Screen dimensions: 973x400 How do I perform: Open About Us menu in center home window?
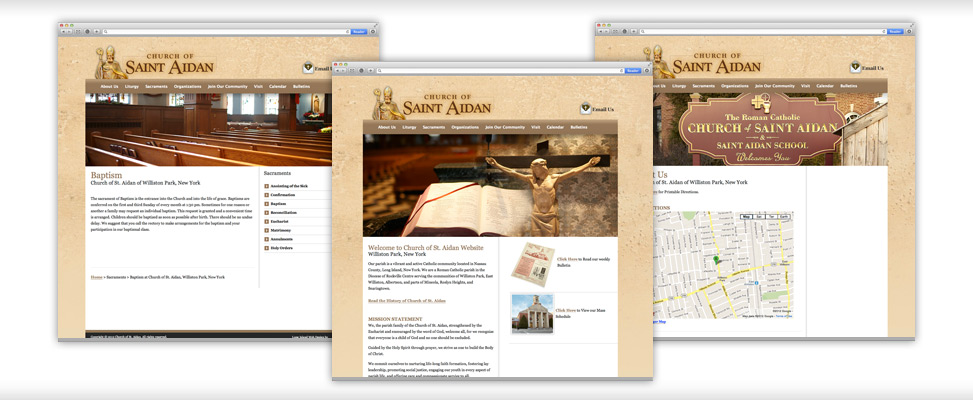pos(387,127)
